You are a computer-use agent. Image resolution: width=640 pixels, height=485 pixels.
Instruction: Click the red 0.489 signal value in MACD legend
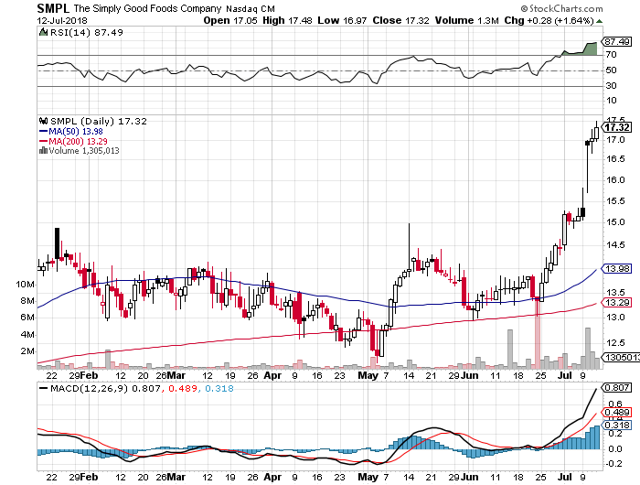tap(182, 388)
